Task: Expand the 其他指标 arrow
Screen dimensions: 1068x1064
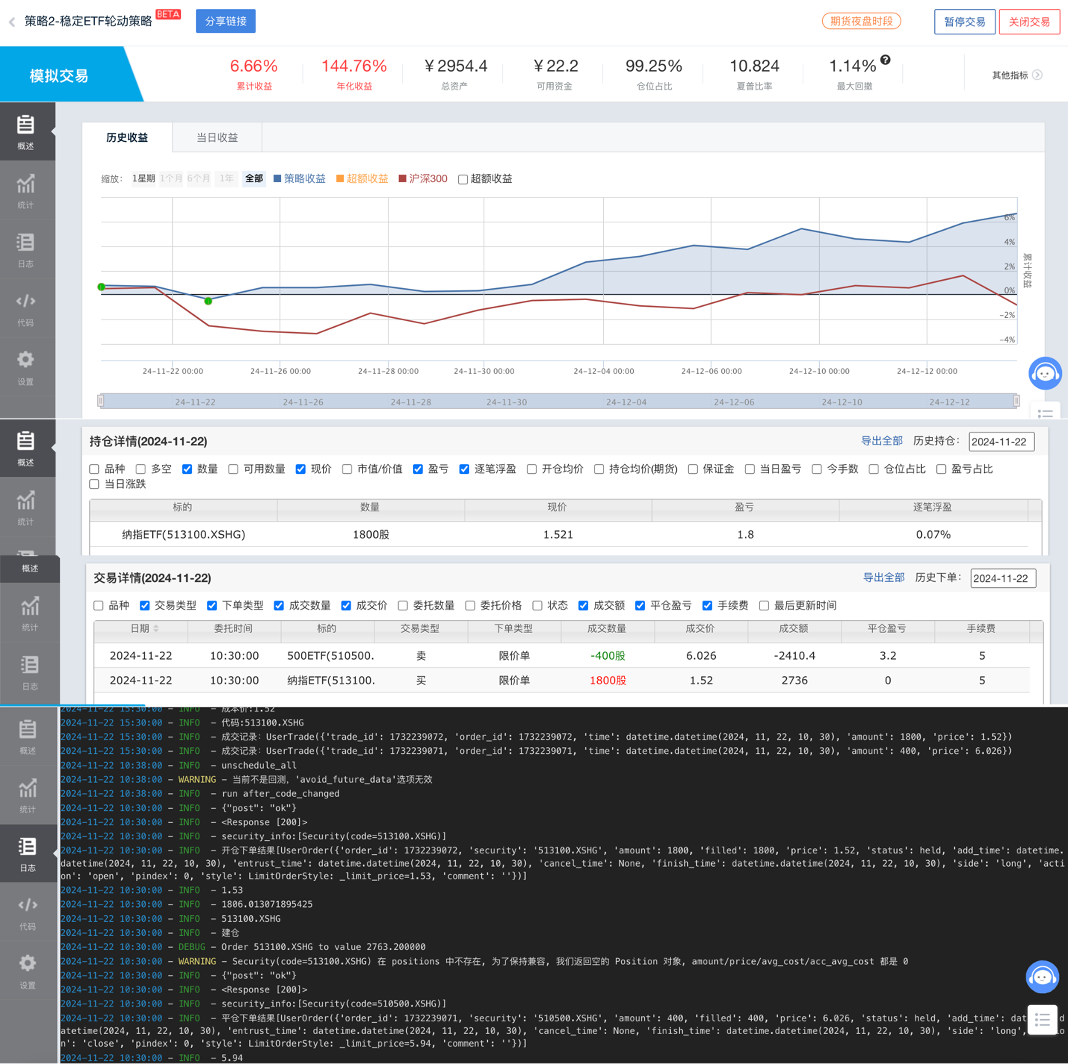Action: click(1037, 75)
